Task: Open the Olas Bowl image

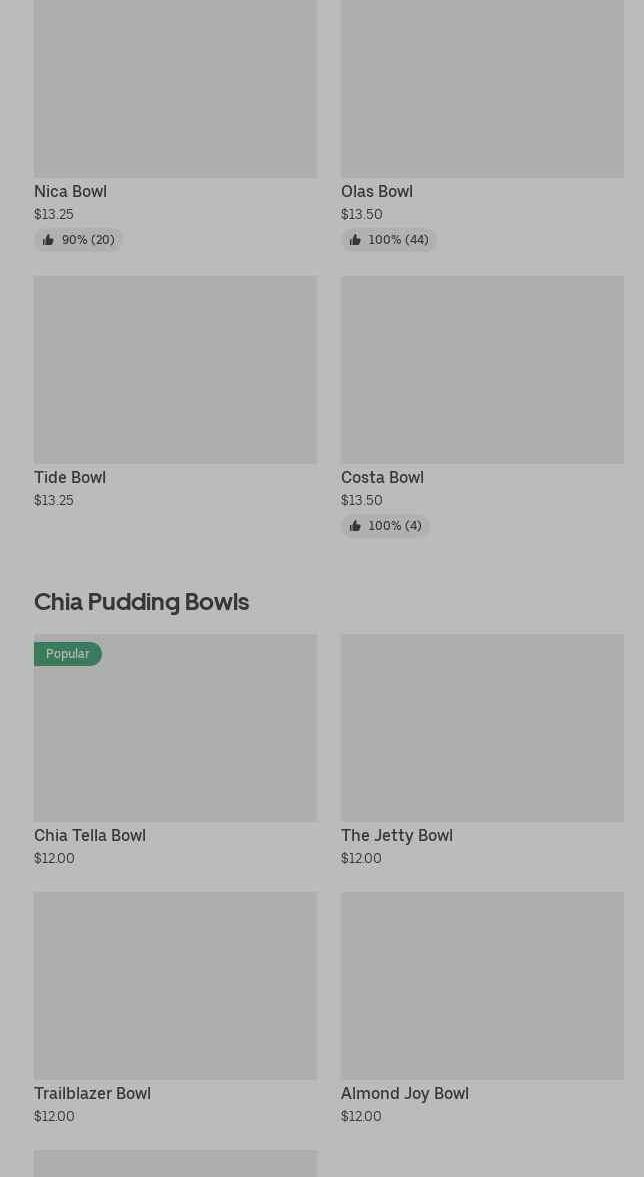Action: 482,89
